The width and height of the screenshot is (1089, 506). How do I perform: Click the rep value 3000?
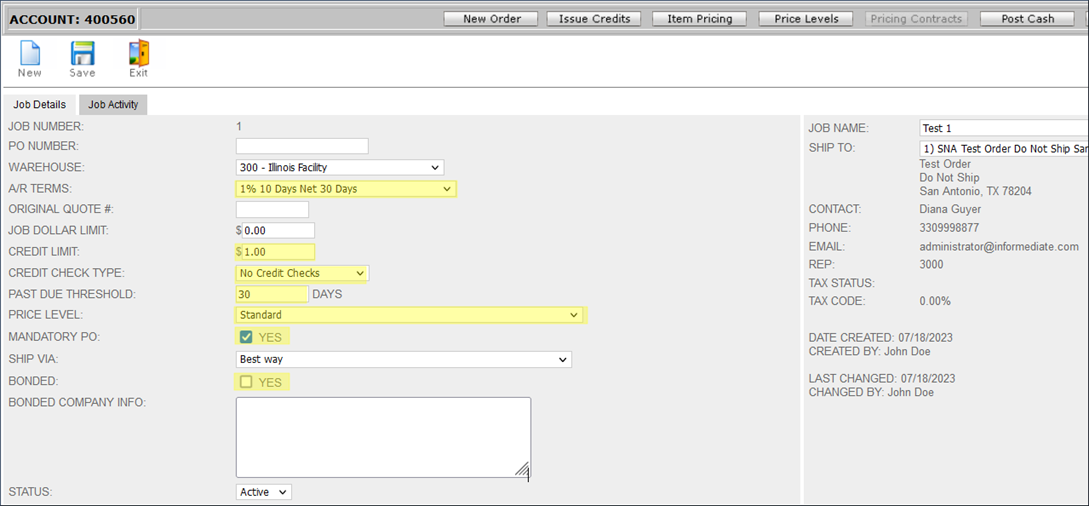pos(931,264)
